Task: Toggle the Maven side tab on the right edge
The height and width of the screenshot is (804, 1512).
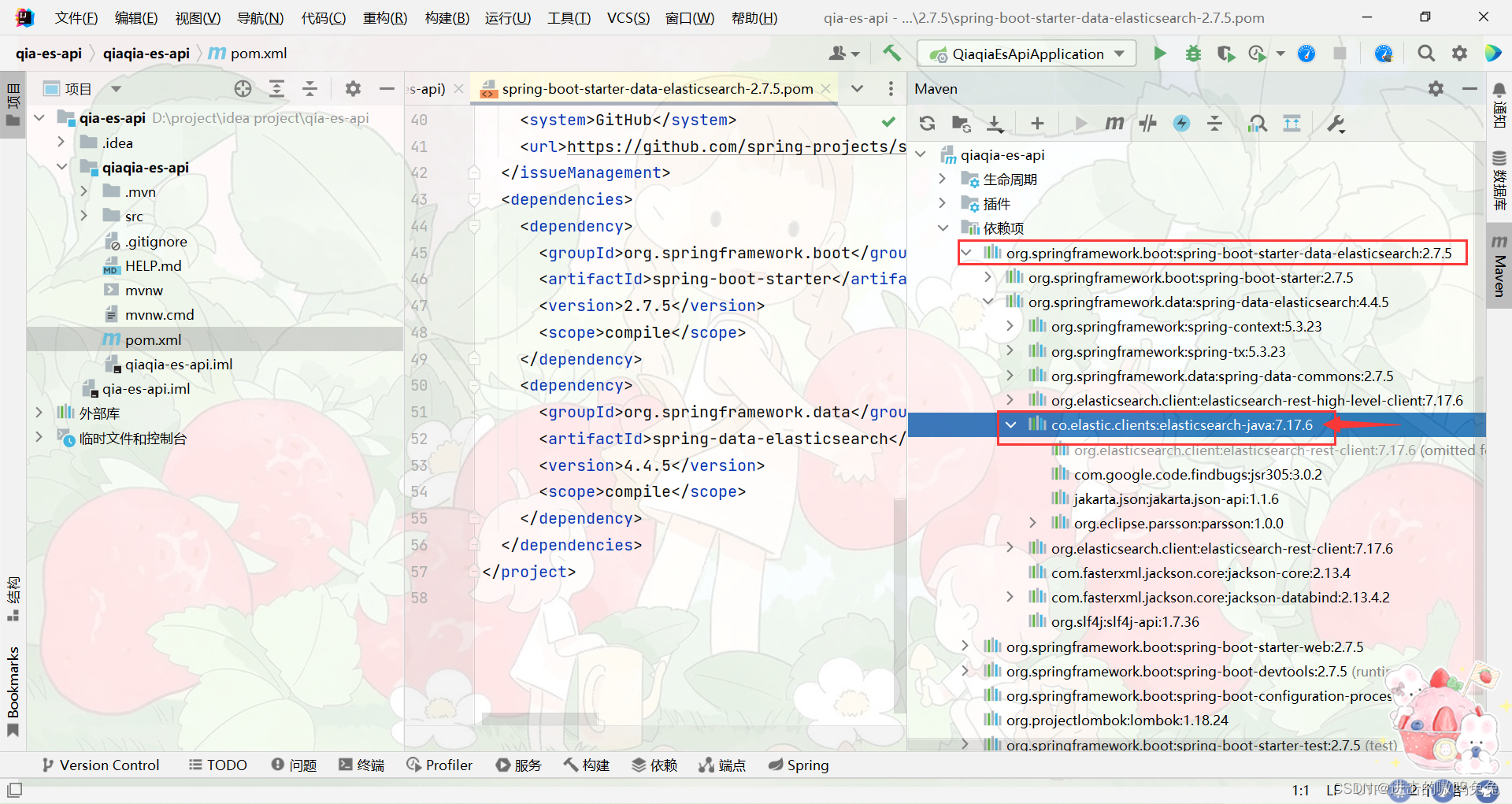Action: click(1499, 265)
